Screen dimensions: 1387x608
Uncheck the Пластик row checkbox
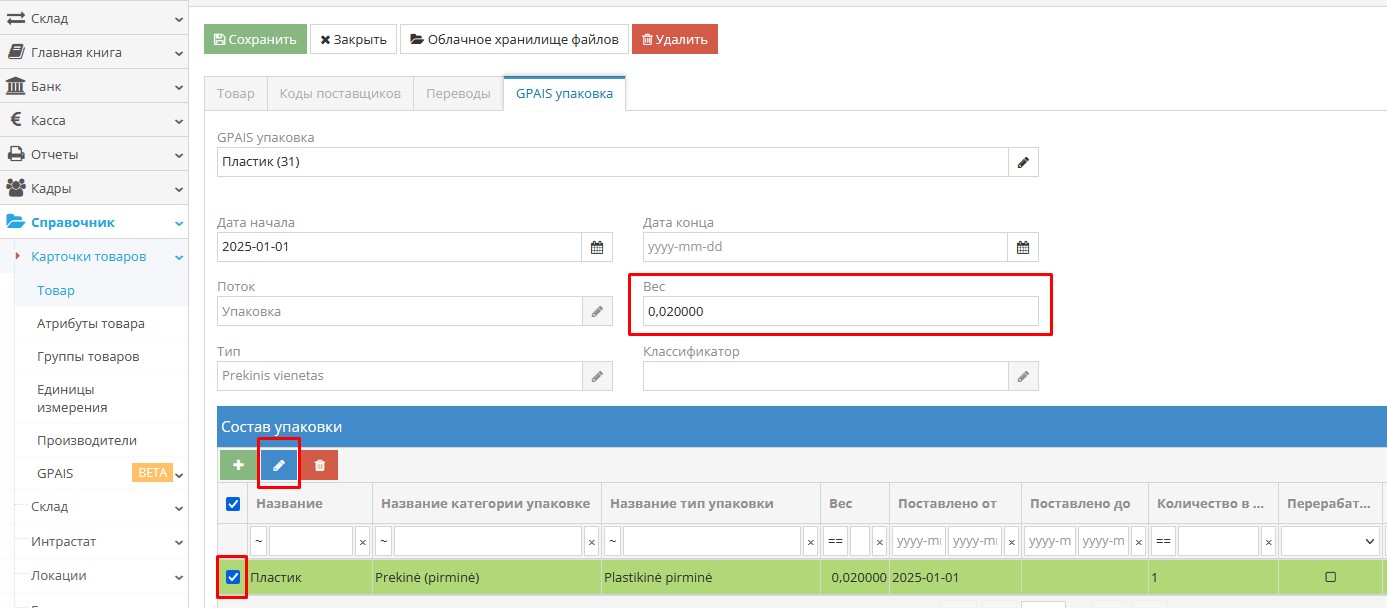pos(233,577)
